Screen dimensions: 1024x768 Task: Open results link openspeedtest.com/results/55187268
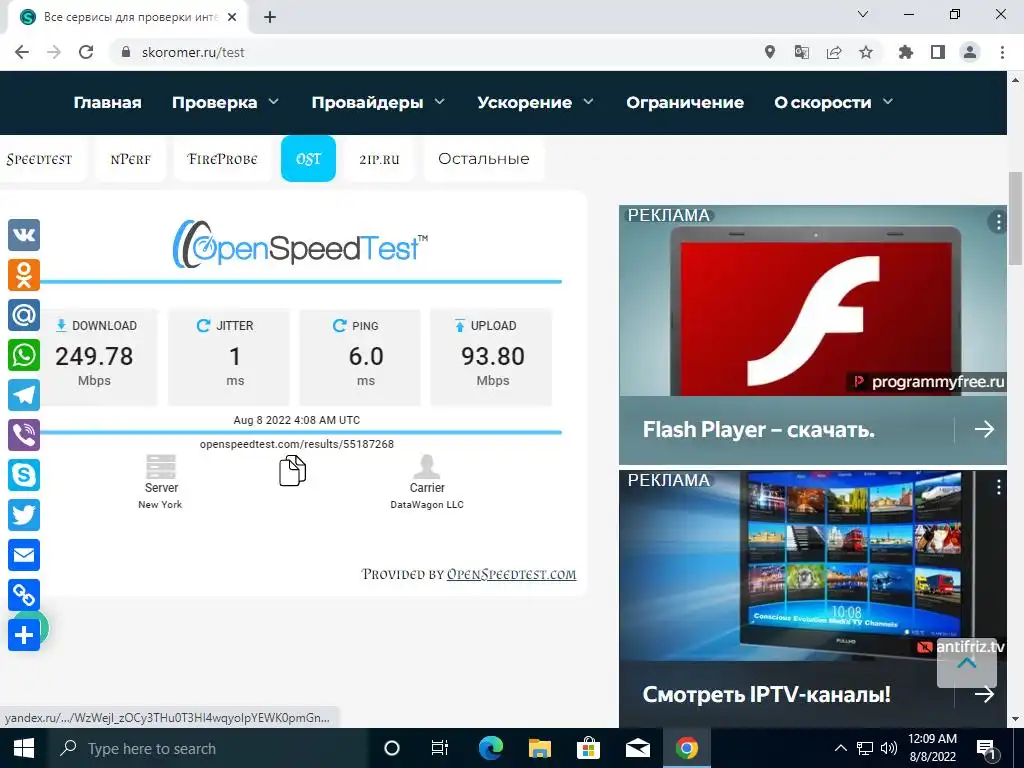tap(296, 444)
